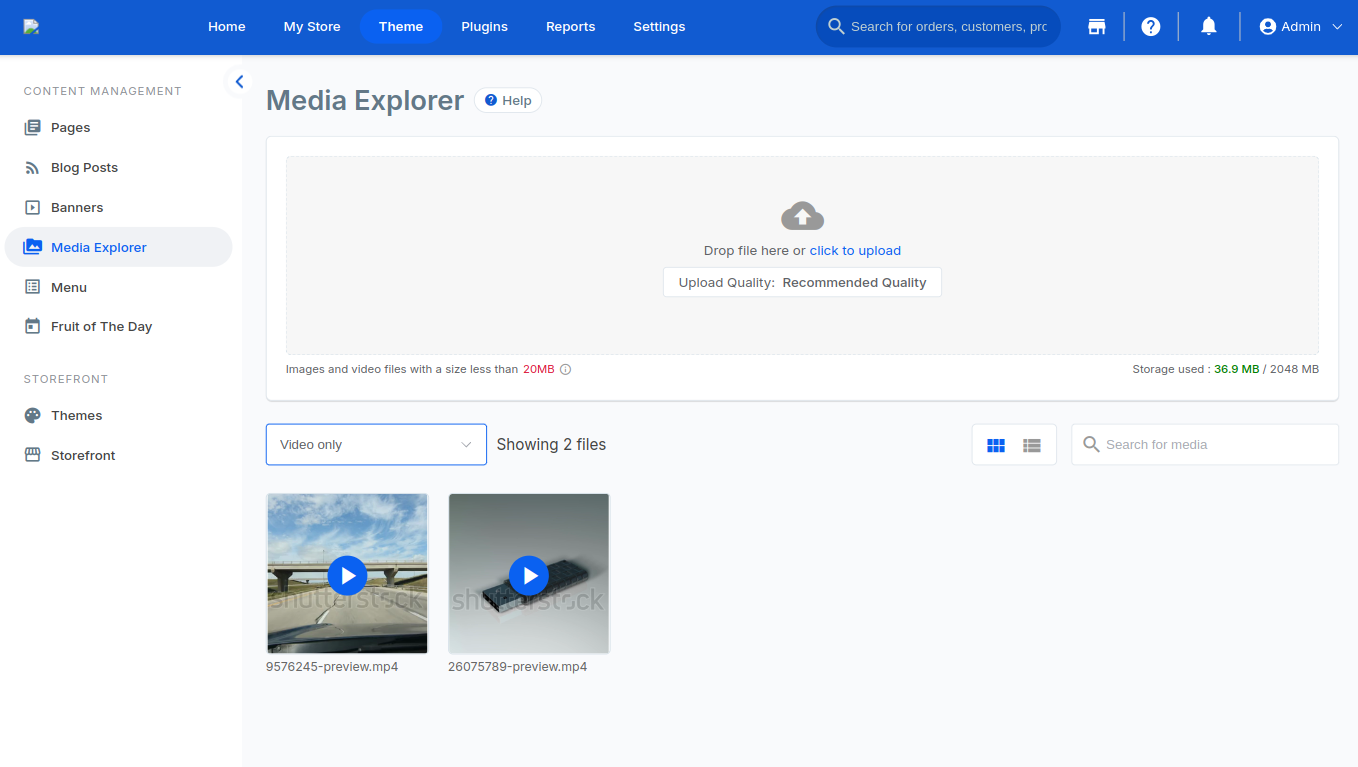
Task: Open Banners in the sidebar
Action: (118, 208)
